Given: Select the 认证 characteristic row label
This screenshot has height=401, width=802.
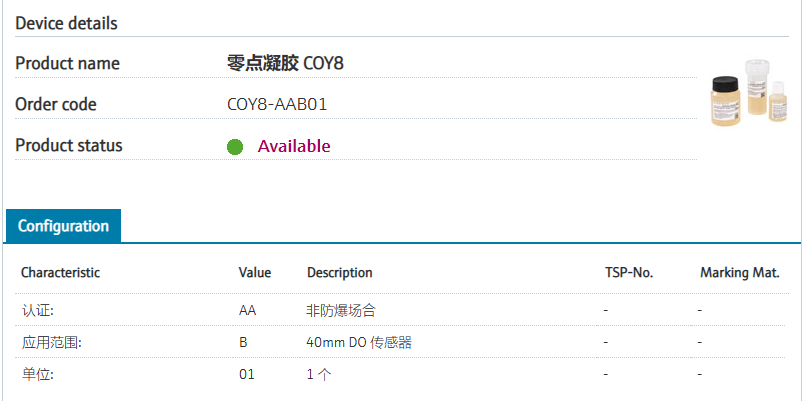Looking at the screenshot, I should click(x=37, y=310).
